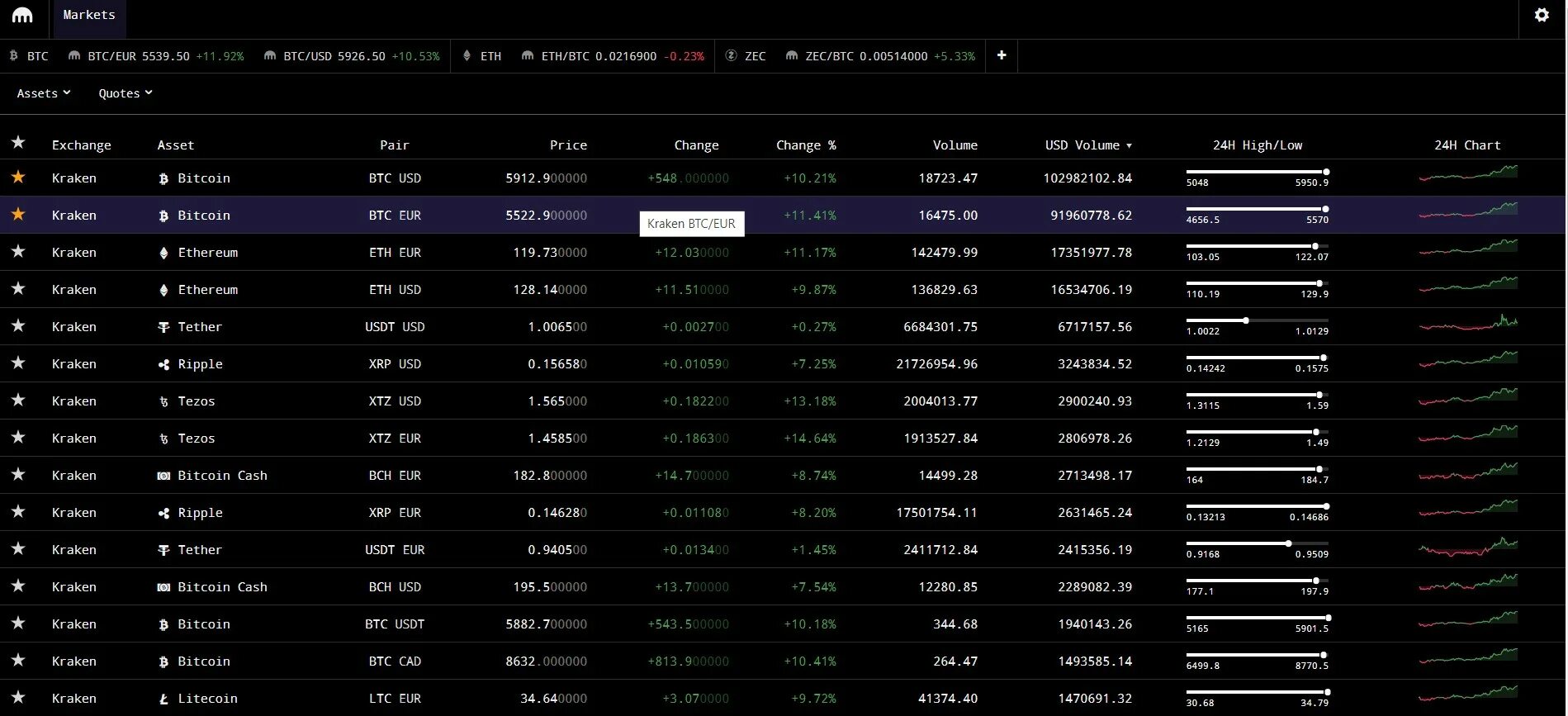Favorite the ETH USD pair star

18,288
